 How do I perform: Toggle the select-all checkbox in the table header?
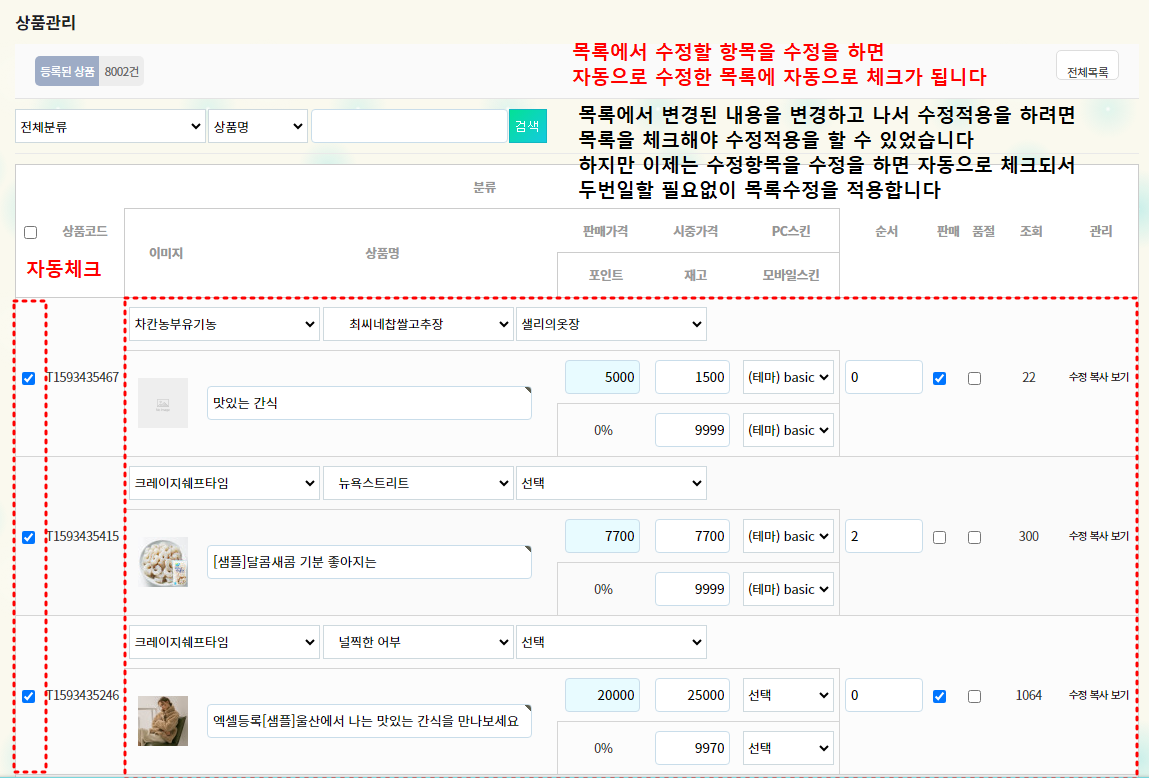[30, 232]
